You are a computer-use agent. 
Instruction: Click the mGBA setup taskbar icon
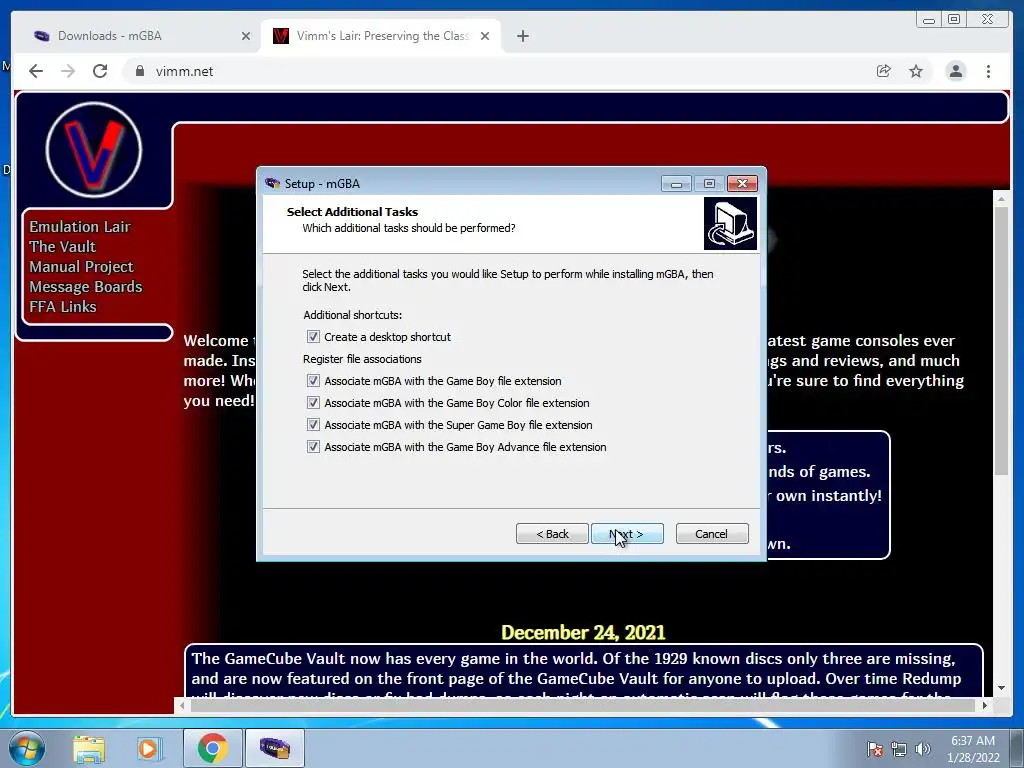pos(274,748)
